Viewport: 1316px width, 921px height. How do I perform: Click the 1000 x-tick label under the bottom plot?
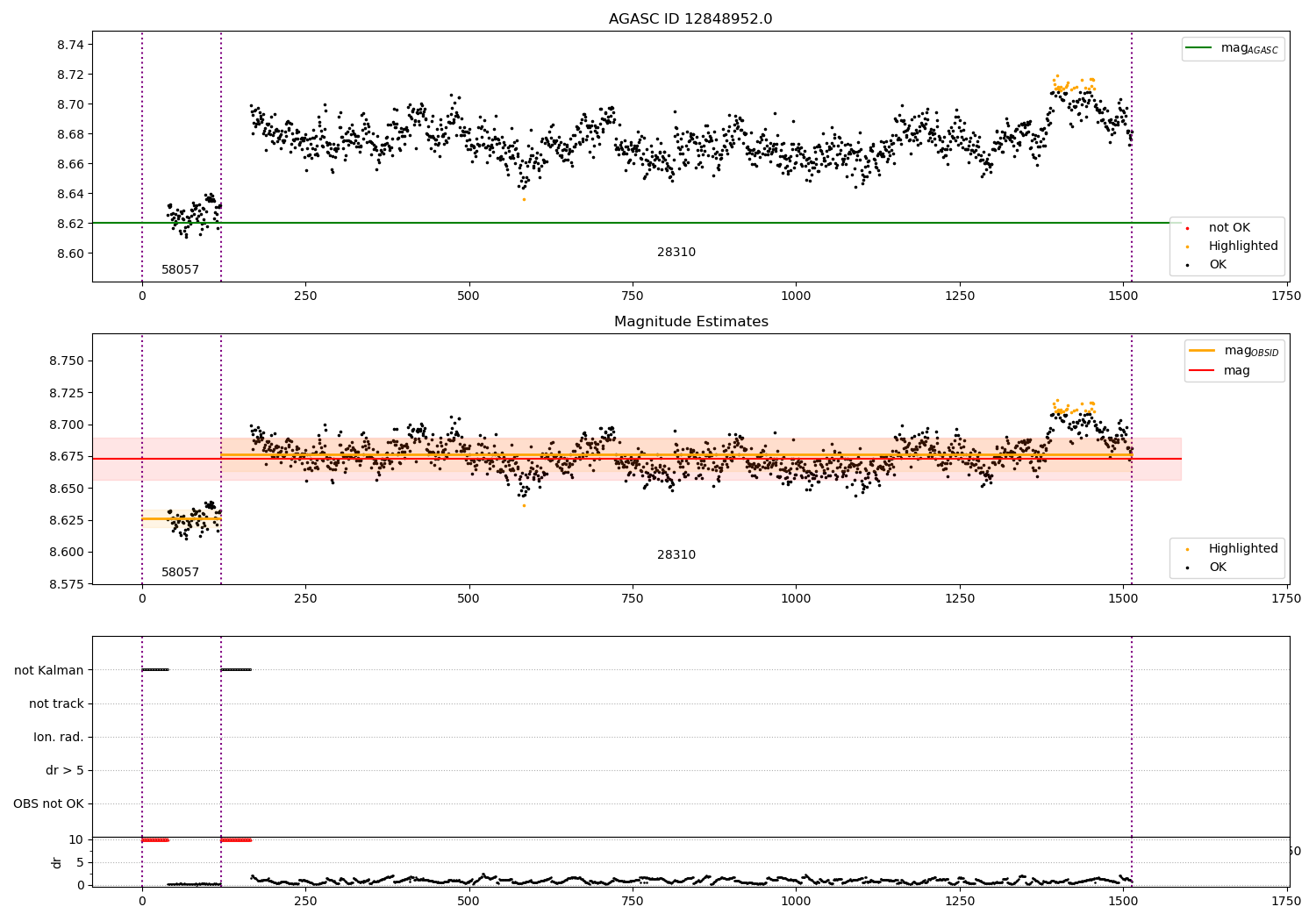click(x=796, y=901)
